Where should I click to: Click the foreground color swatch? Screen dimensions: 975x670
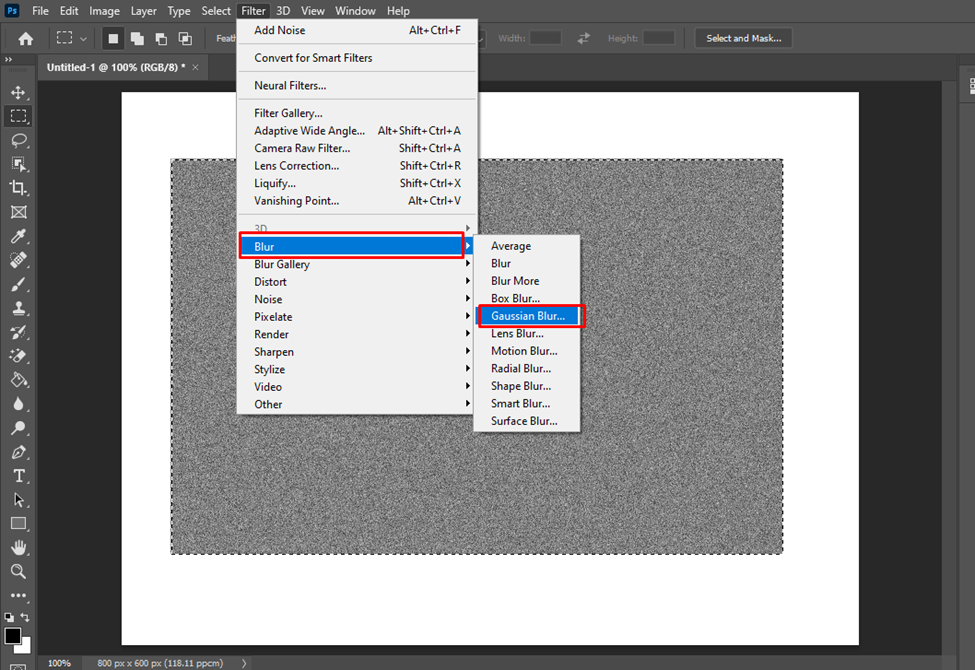tap(12, 636)
